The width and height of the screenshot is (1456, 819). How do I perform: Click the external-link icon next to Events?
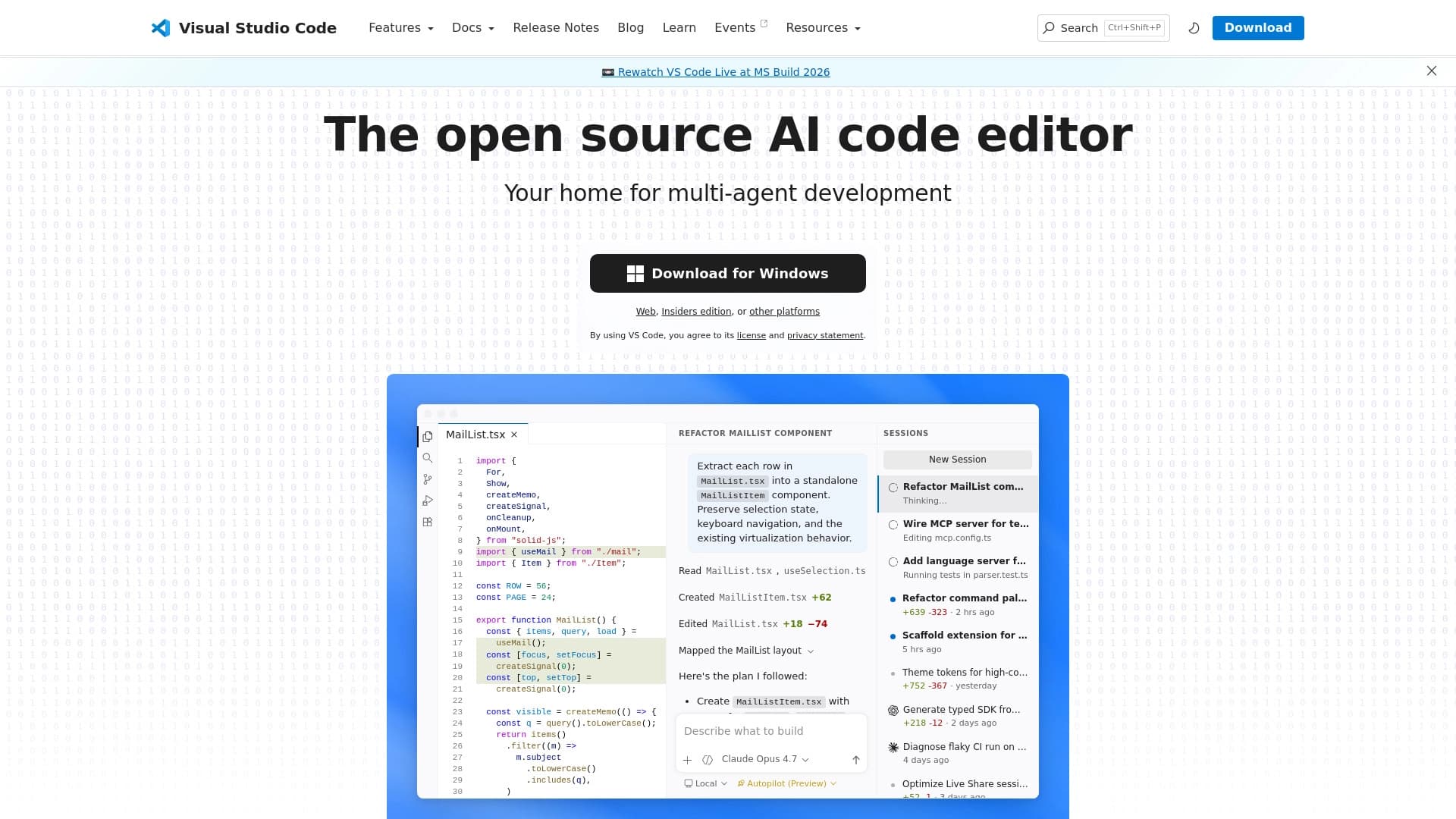[x=764, y=24]
